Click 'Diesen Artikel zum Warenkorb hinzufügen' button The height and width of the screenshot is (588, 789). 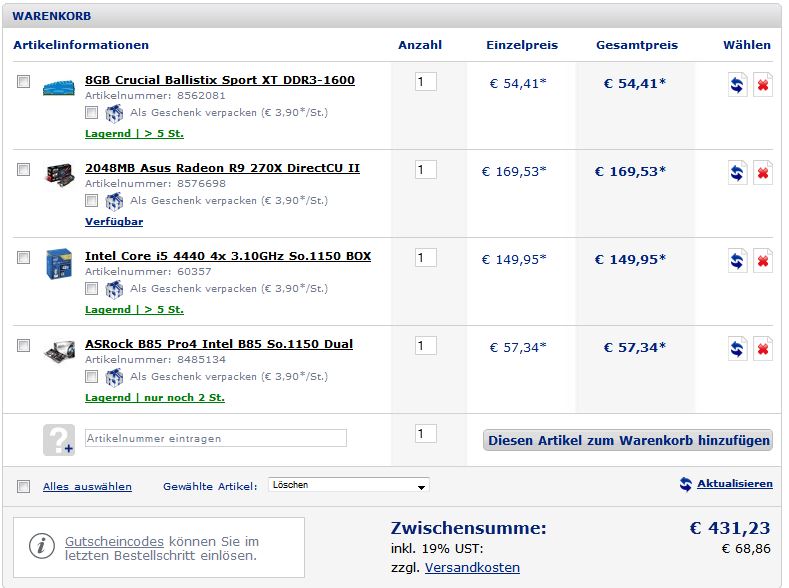(x=627, y=440)
